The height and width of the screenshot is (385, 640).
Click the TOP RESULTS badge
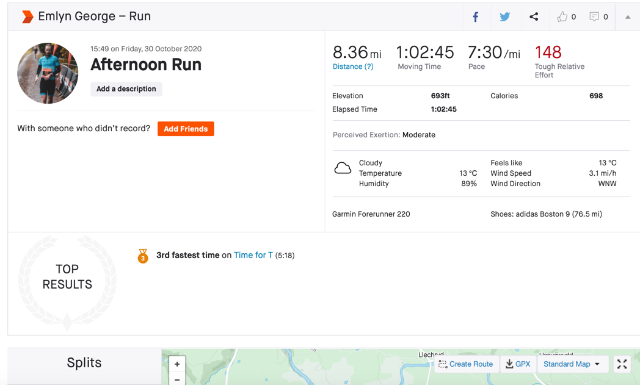pyautogui.click(x=67, y=282)
